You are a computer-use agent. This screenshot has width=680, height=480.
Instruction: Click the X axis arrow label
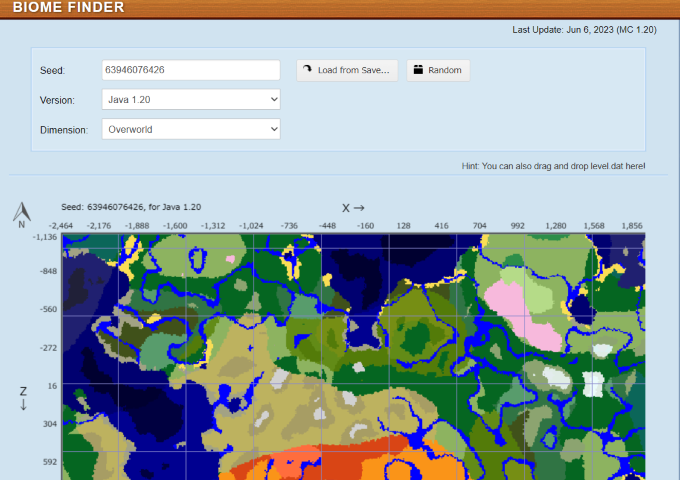point(353,208)
